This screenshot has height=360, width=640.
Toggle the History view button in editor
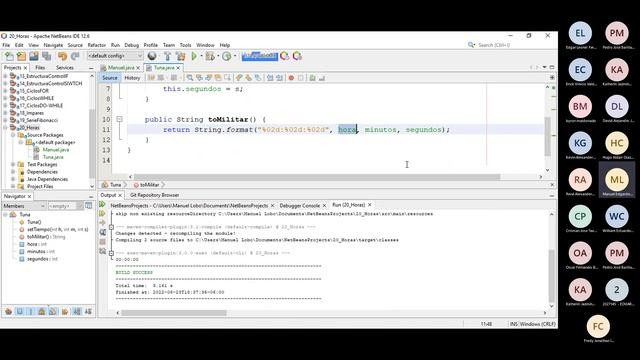click(x=132, y=78)
